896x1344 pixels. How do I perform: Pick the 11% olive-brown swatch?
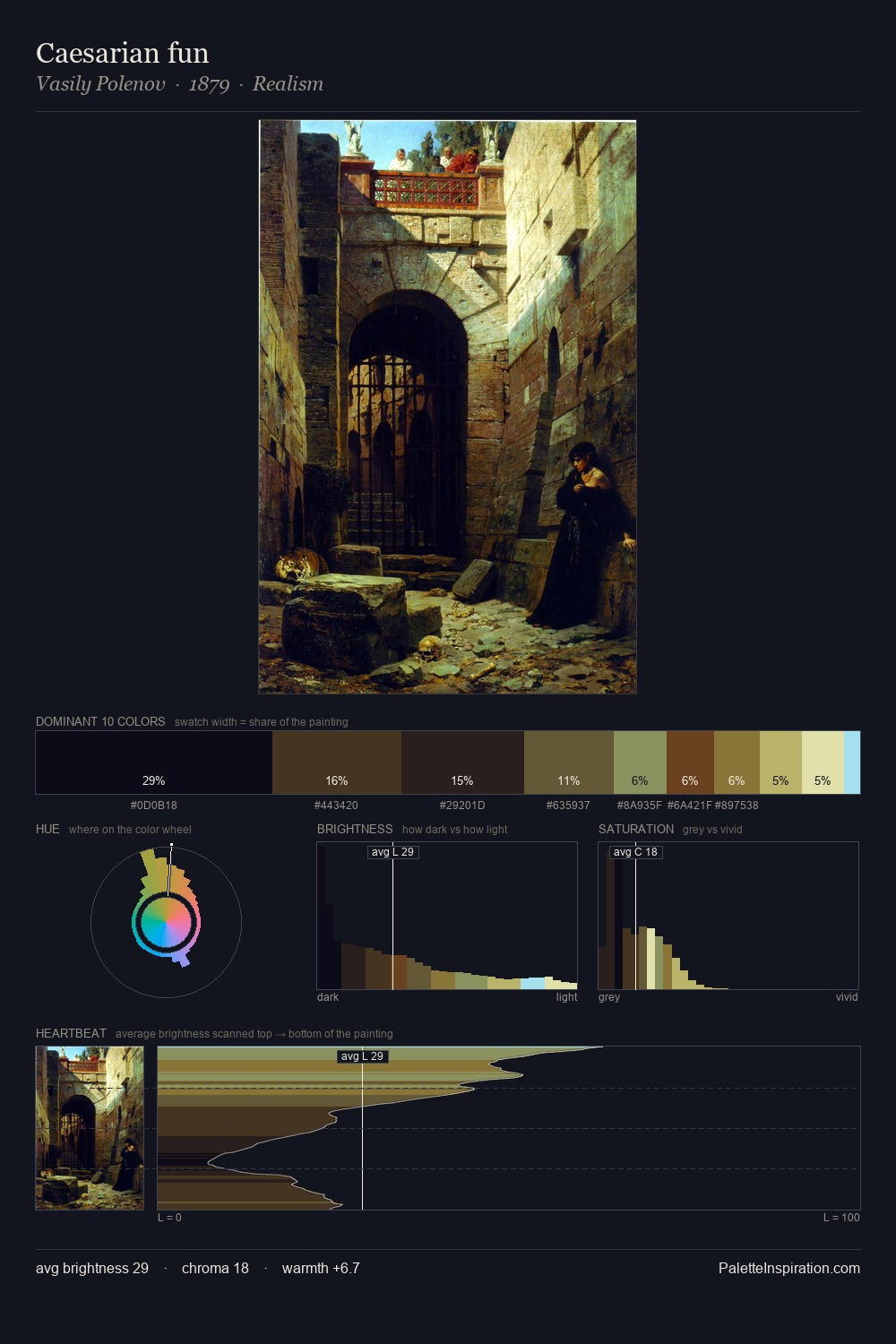point(569,762)
